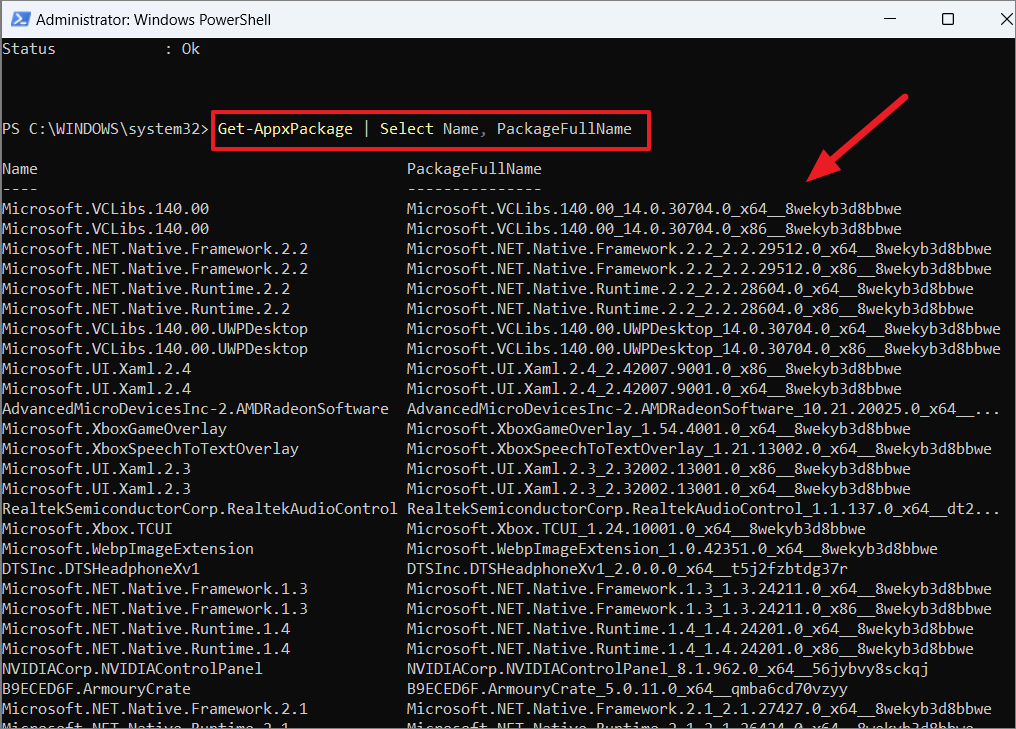Viewport: 1016px width, 729px height.
Task: Click ArmouryCrate_5.0.11.0 full package name
Action: point(627,689)
